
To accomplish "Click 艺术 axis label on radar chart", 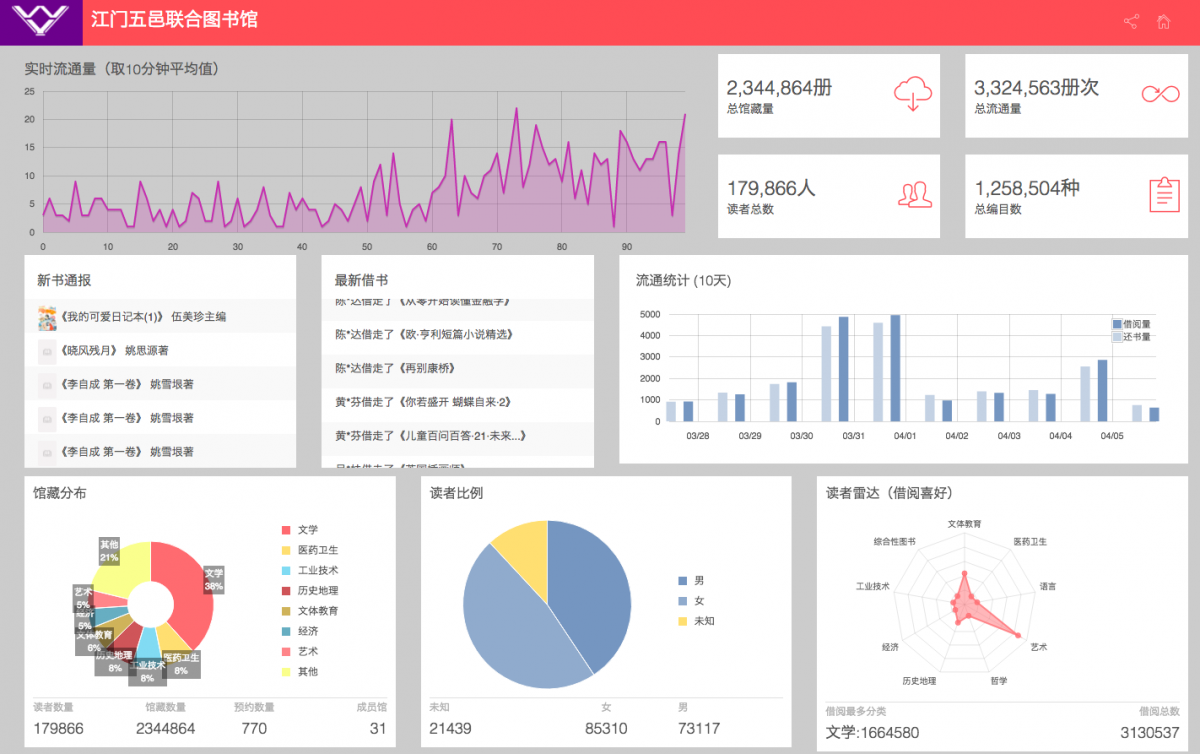I will pyautogui.click(x=1039, y=648).
